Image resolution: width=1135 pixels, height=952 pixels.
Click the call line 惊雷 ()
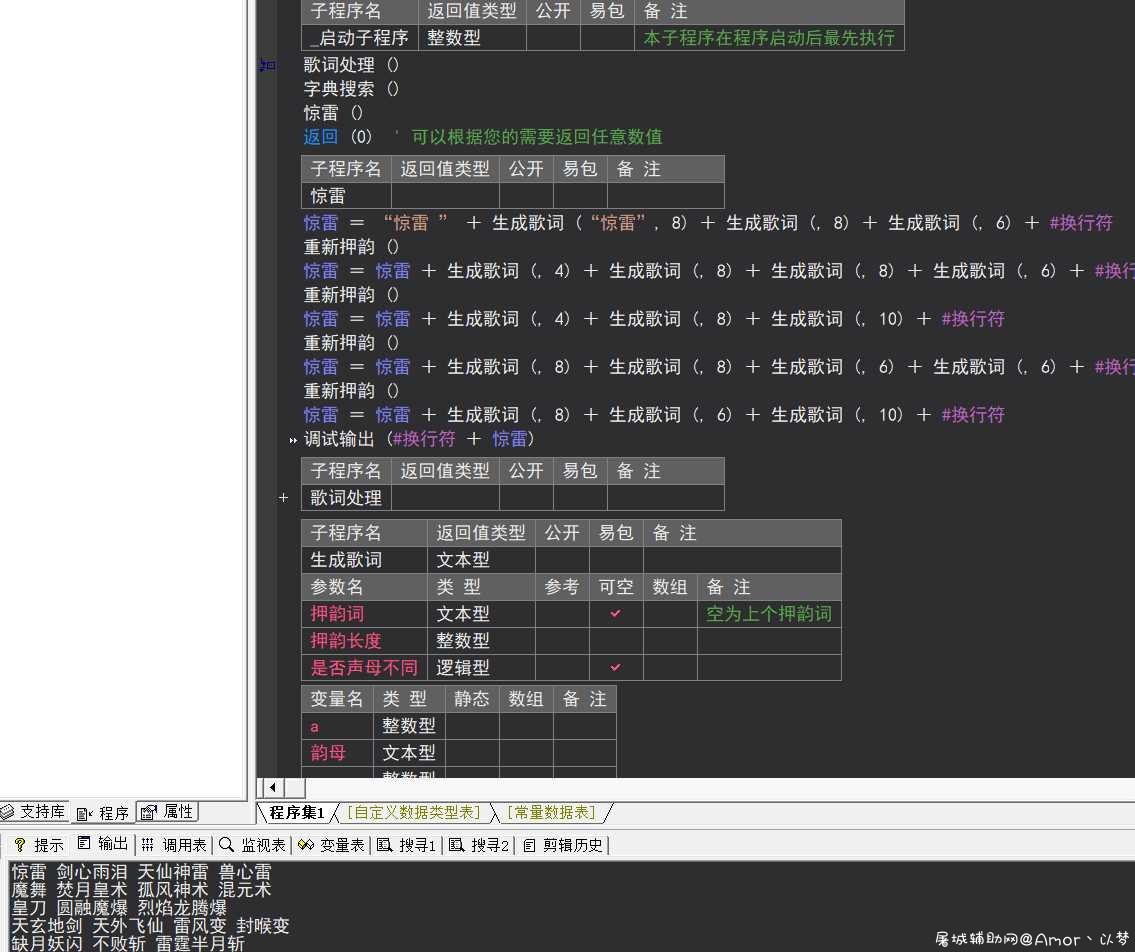(333, 113)
